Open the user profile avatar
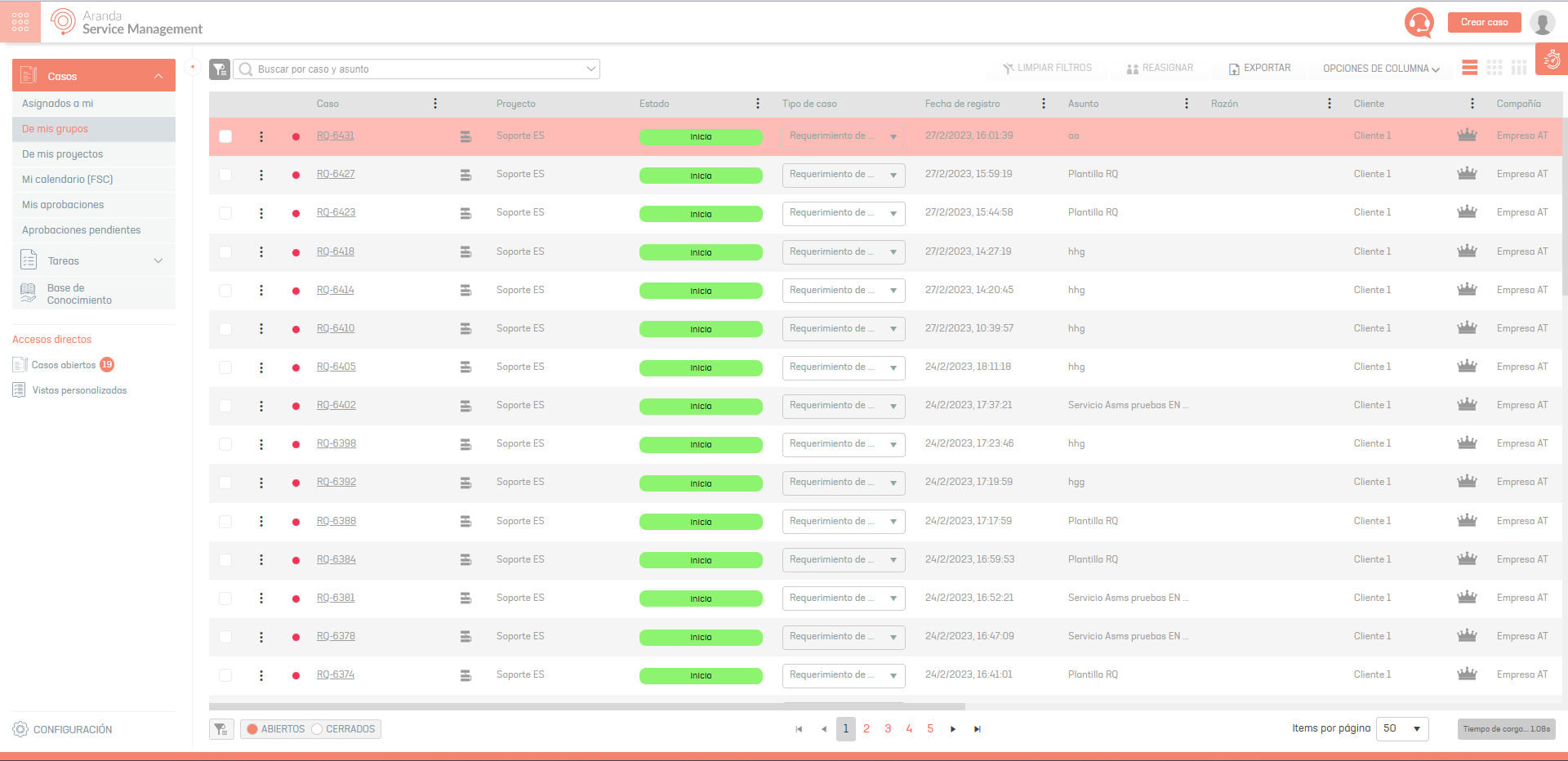 (x=1542, y=23)
